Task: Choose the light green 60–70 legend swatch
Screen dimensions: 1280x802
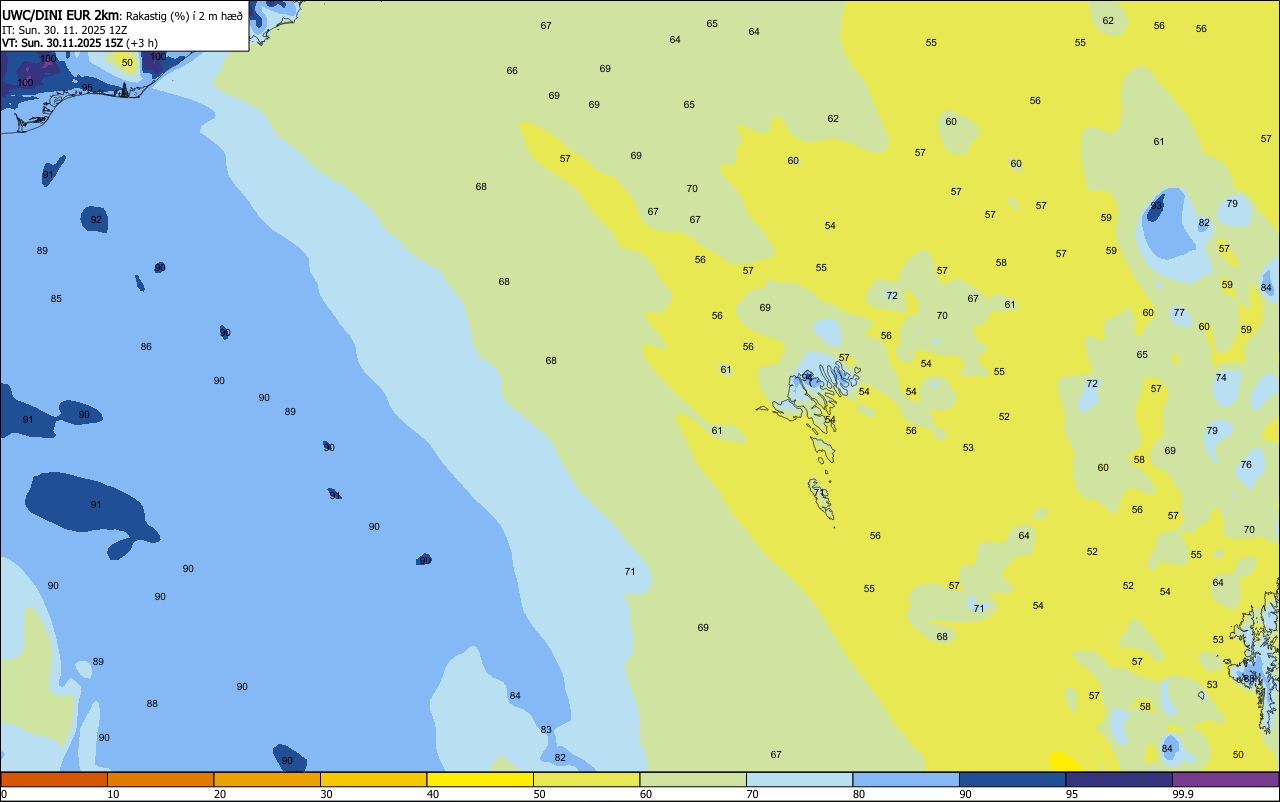Action: coord(693,779)
